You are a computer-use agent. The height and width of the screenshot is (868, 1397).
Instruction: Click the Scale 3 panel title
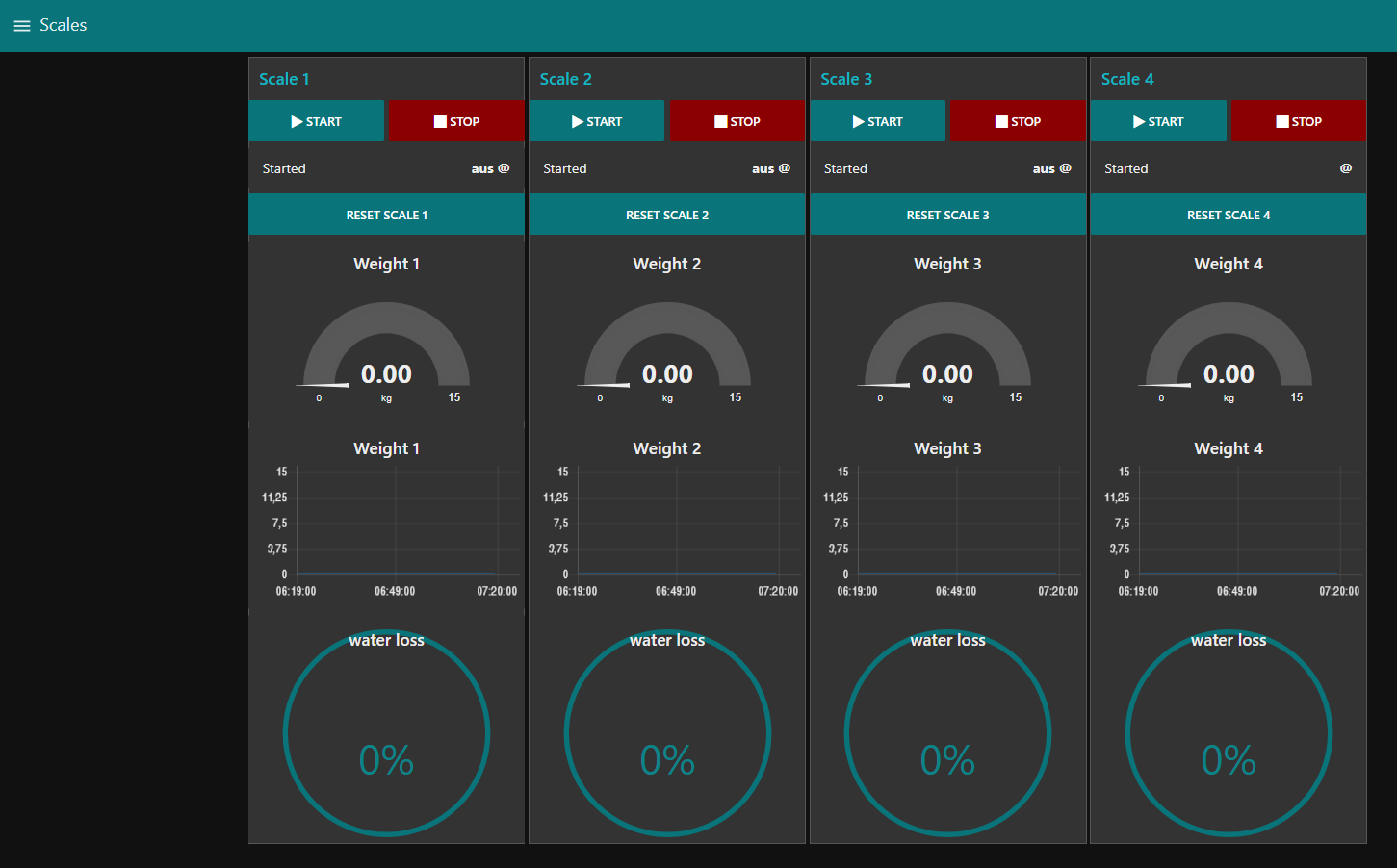846,79
